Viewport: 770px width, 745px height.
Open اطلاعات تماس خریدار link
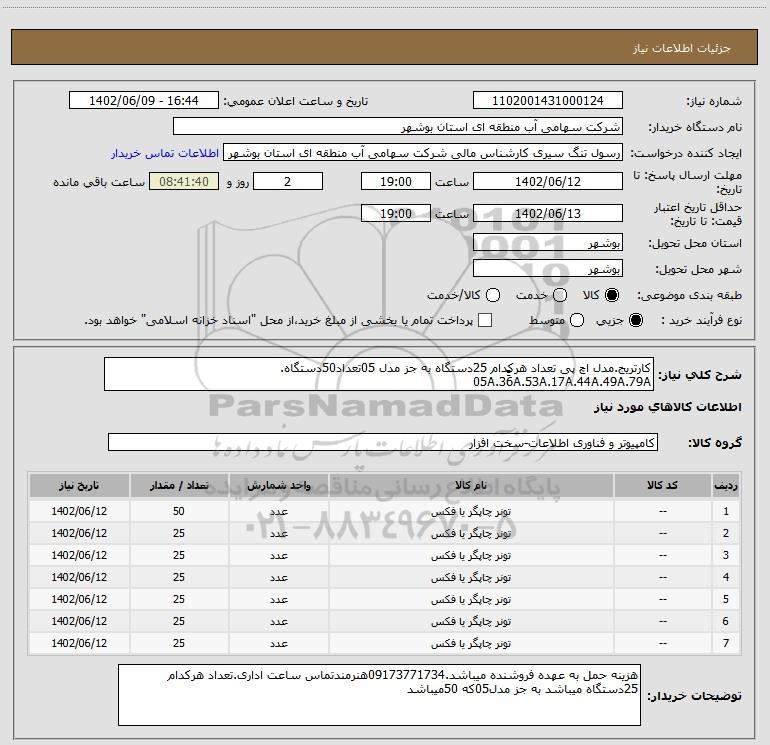(x=165, y=153)
